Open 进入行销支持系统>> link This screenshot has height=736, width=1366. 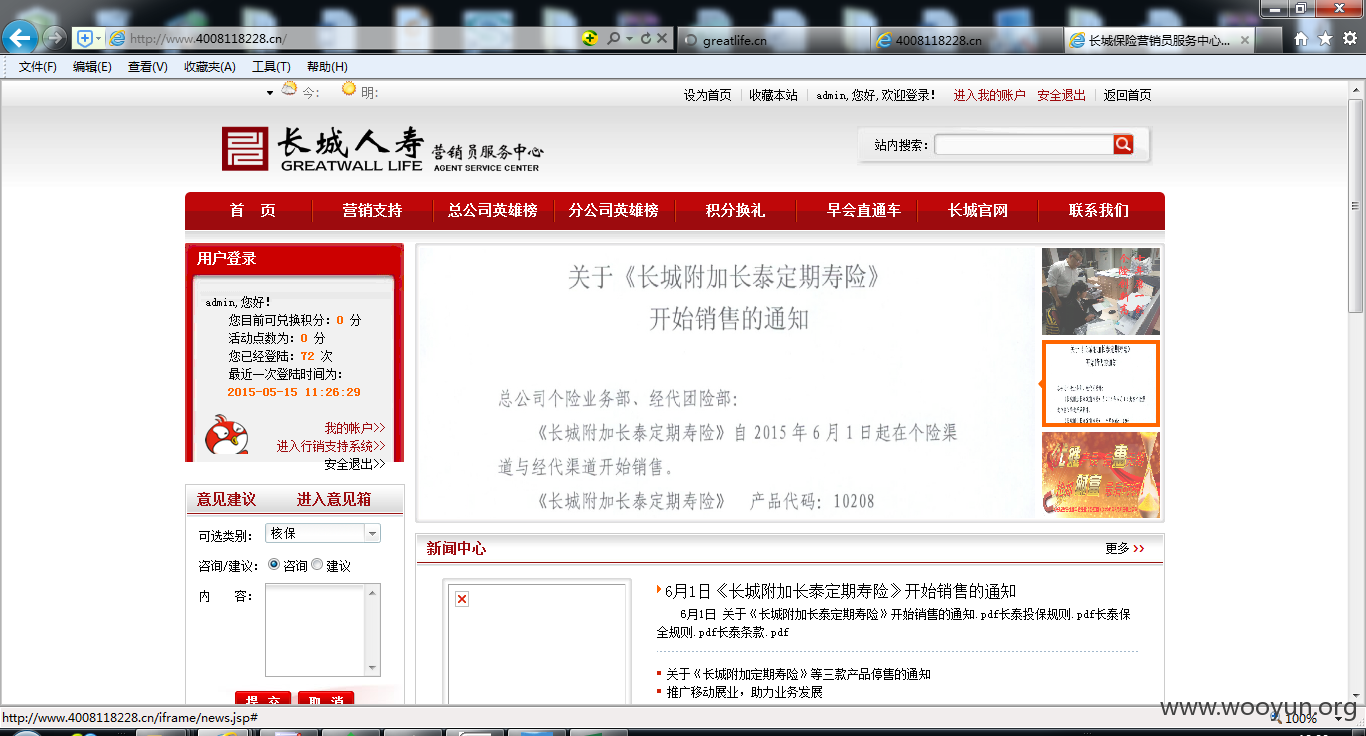click(331, 446)
